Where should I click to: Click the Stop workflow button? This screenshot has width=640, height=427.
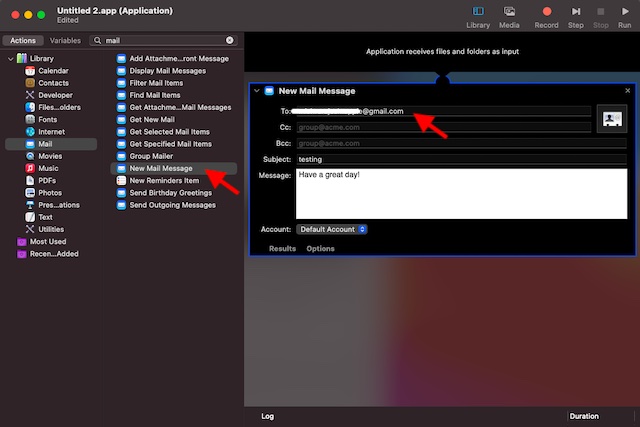tap(600, 17)
